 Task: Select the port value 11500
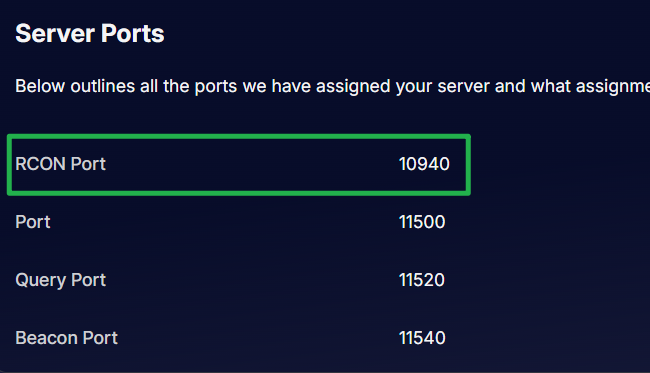click(x=422, y=222)
